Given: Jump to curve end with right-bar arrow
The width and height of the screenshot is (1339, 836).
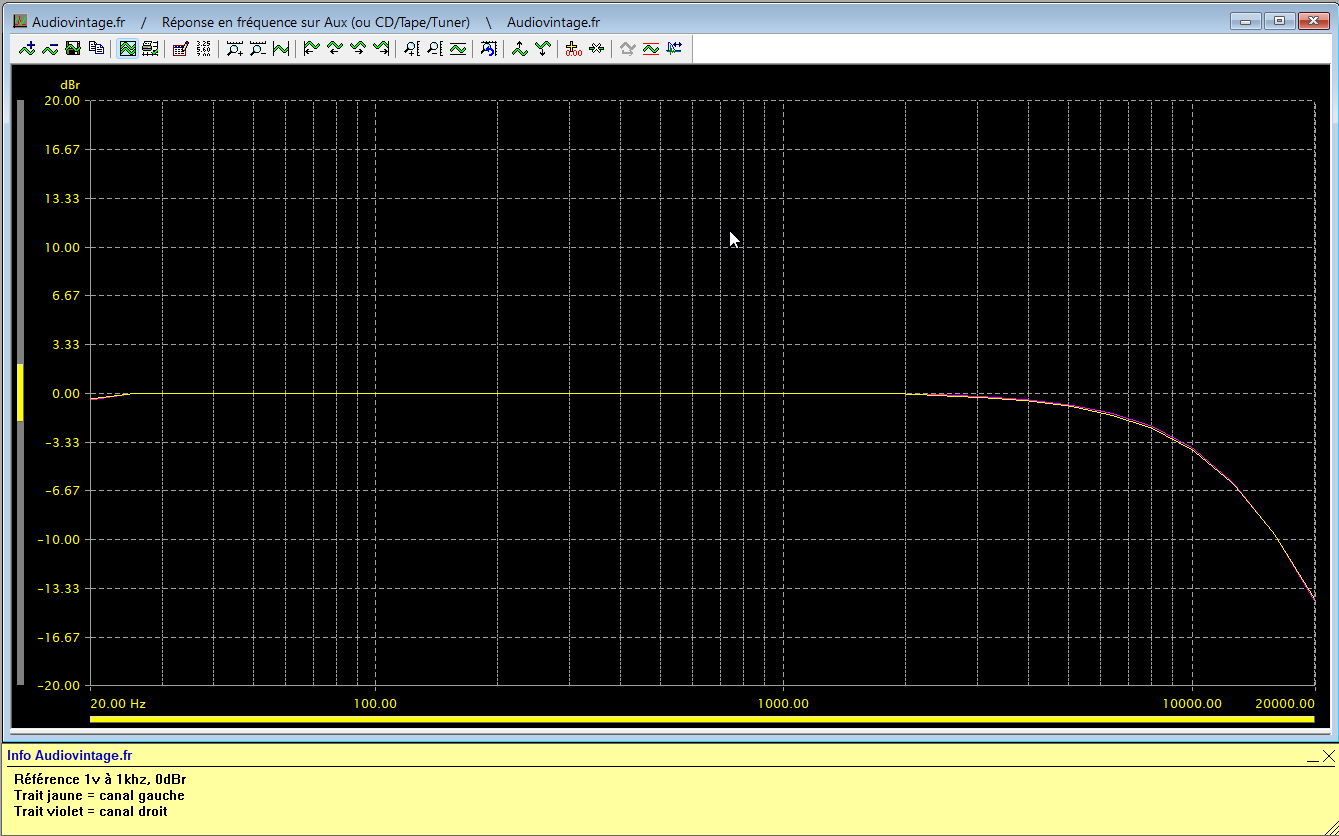Looking at the screenshot, I should [381, 48].
